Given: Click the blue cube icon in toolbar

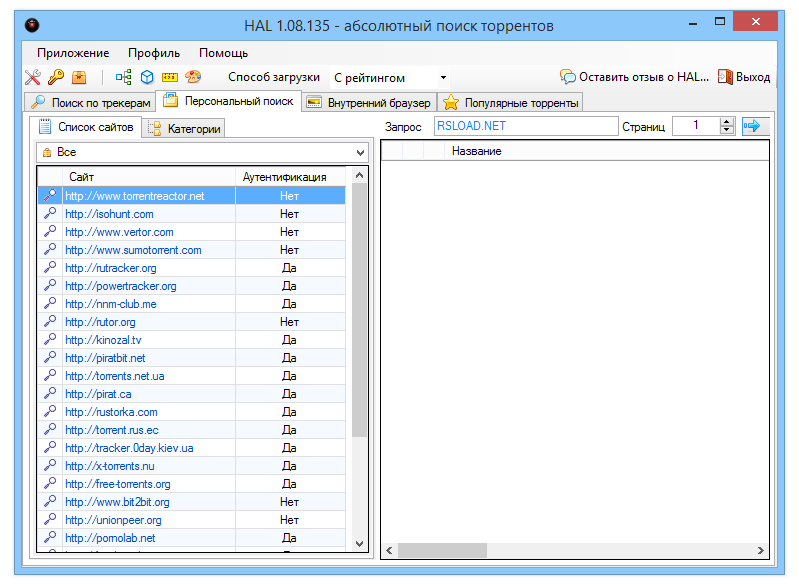Looking at the screenshot, I should pos(146,77).
